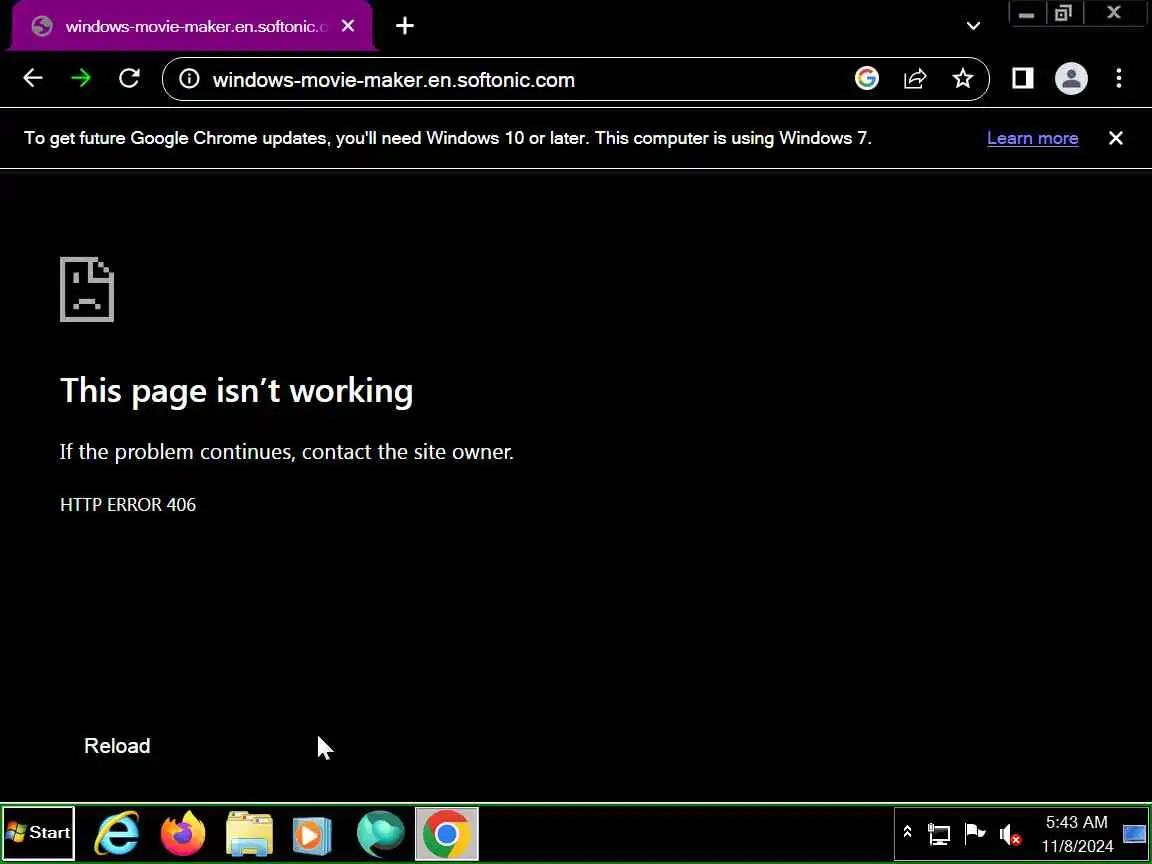1152x864 pixels.
Task: Click the green forward arrow
Action: (x=81, y=78)
